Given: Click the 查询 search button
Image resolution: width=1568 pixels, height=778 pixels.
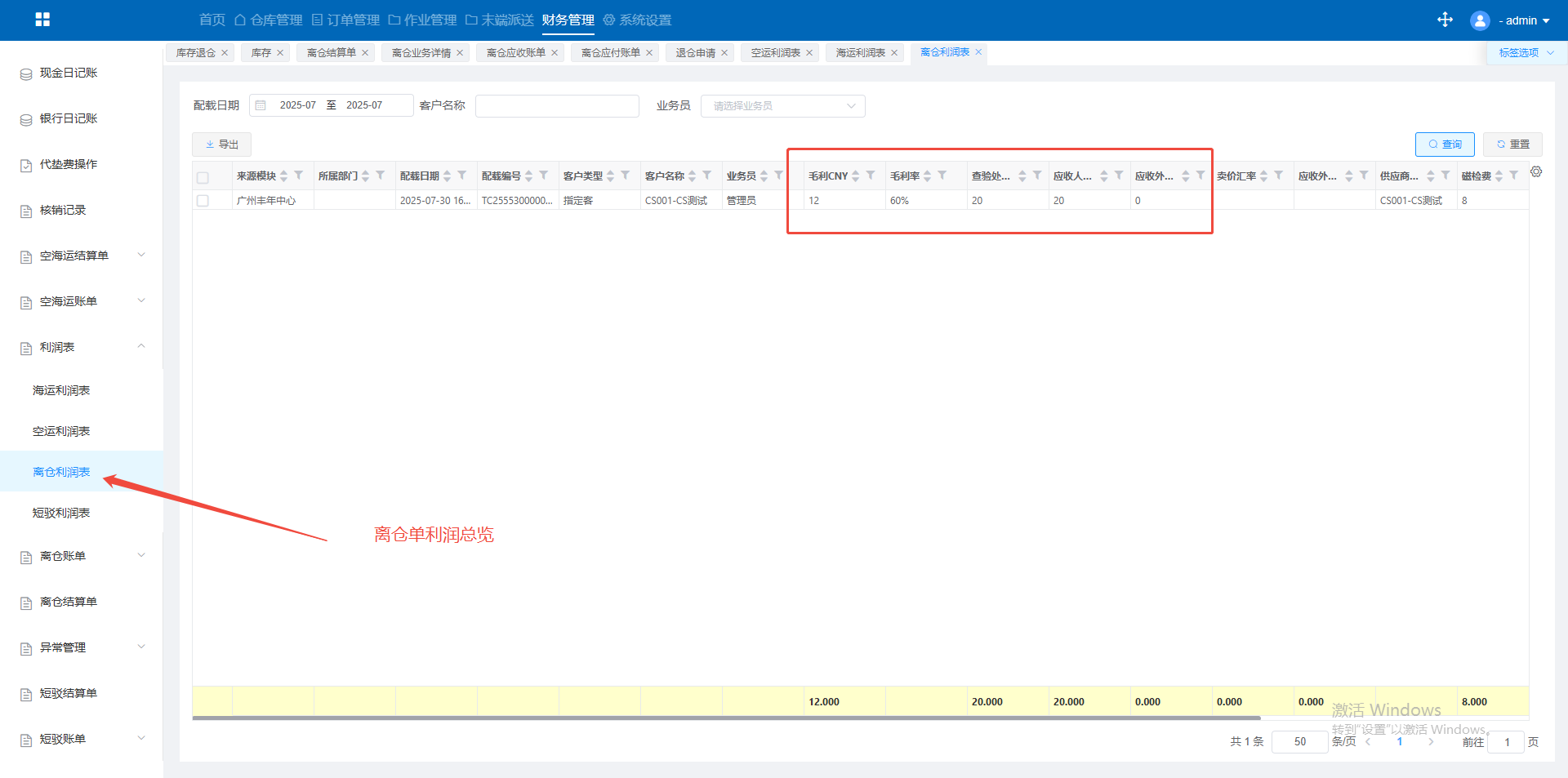Looking at the screenshot, I should point(1444,144).
